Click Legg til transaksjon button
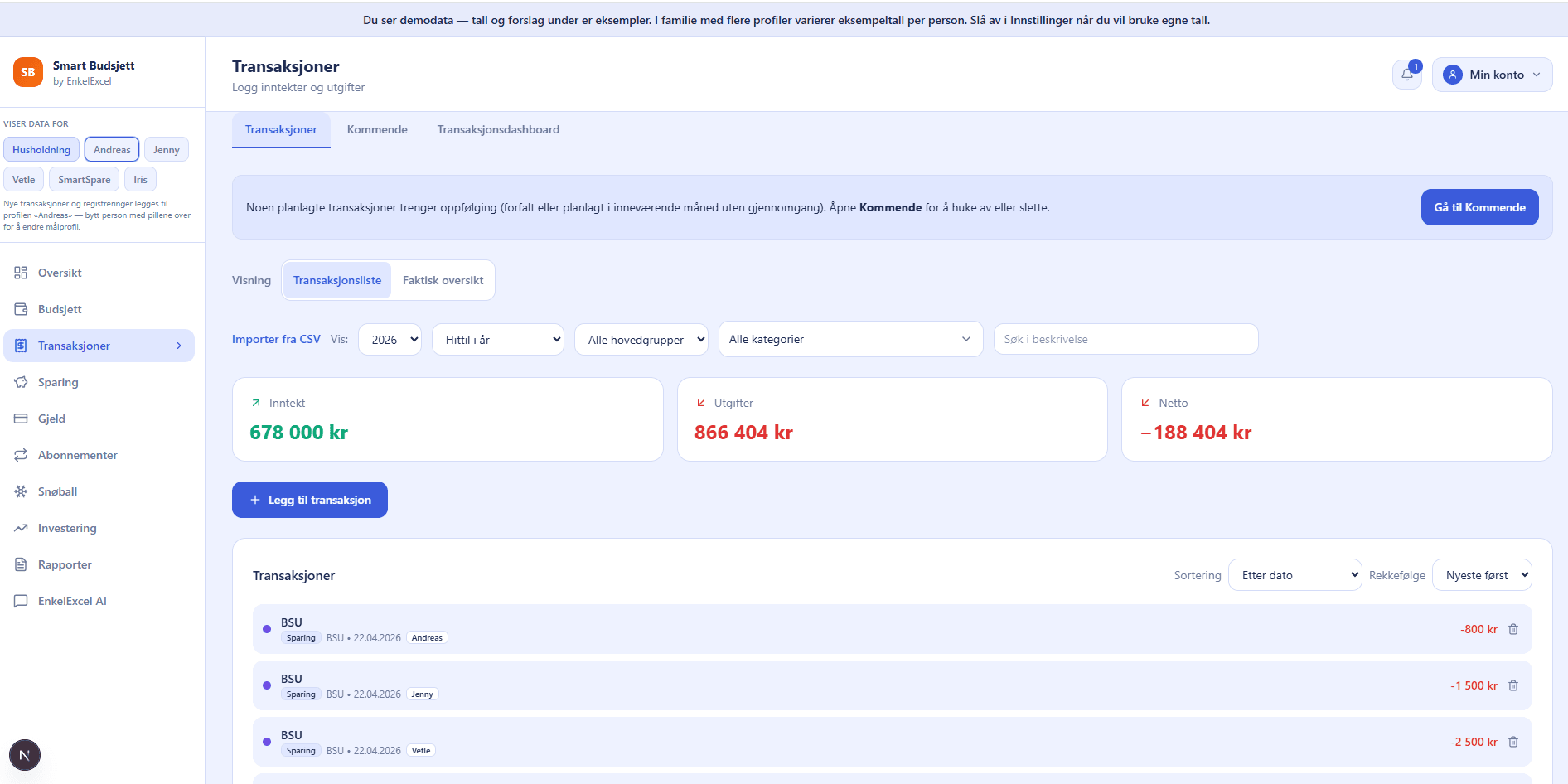The height and width of the screenshot is (784, 1568). [x=310, y=500]
